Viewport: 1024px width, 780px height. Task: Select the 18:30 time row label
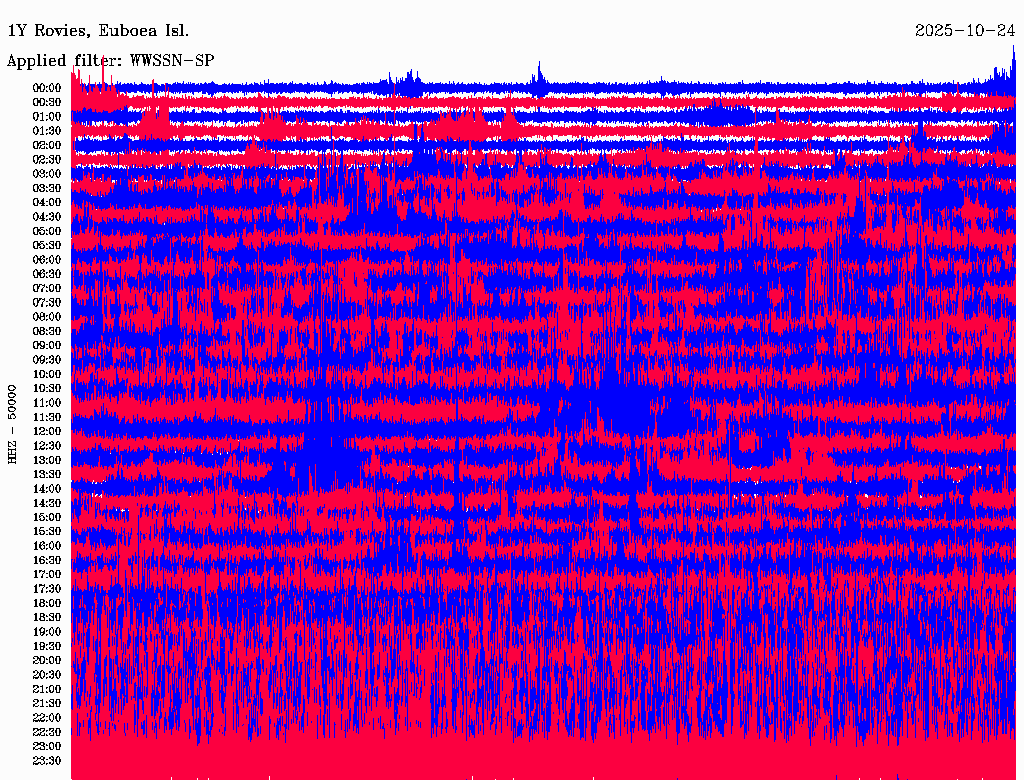(47, 618)
